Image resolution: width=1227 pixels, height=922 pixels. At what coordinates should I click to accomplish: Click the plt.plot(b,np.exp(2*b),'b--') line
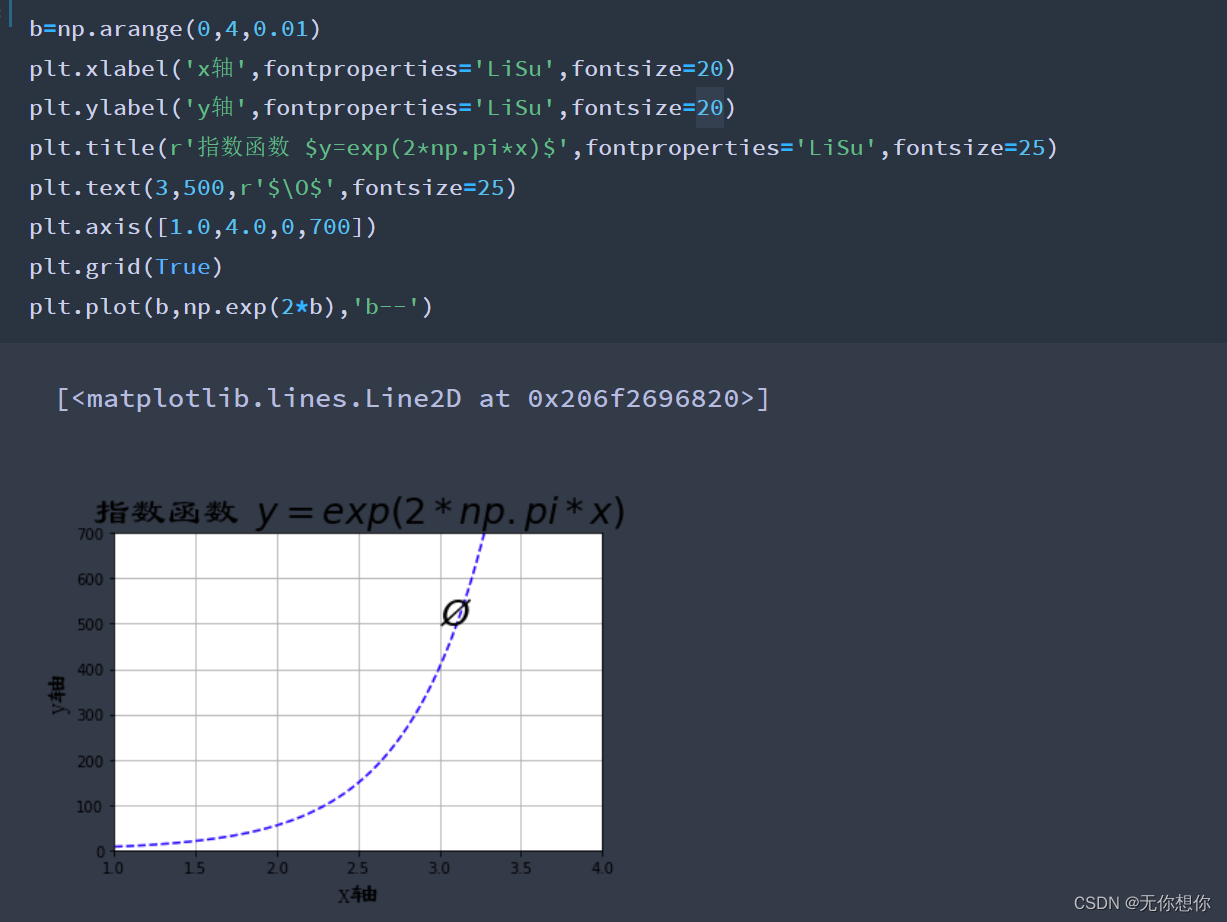(231, 306)
